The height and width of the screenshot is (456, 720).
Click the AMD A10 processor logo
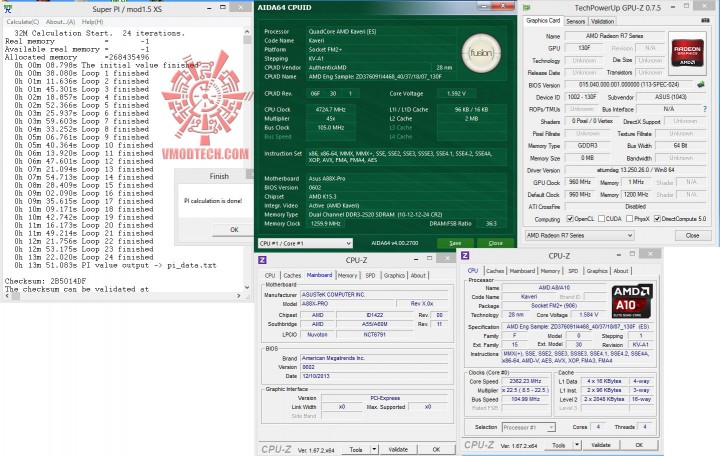point(632,302)
